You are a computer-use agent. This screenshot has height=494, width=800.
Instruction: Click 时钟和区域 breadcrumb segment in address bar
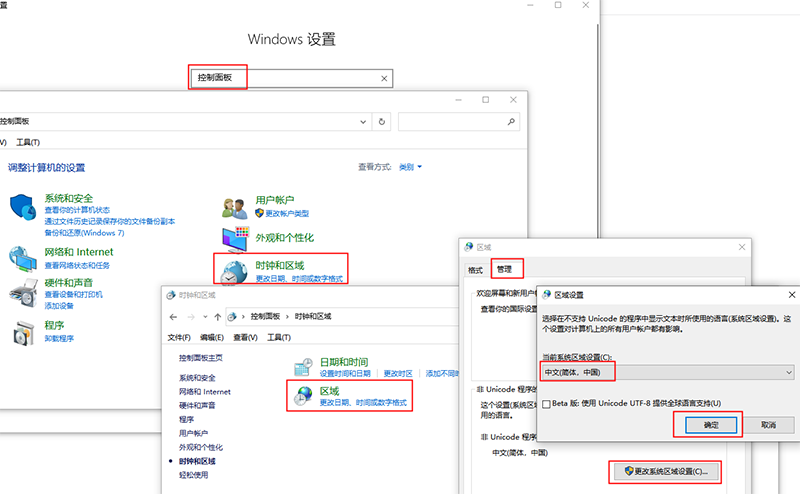point(313,316)
